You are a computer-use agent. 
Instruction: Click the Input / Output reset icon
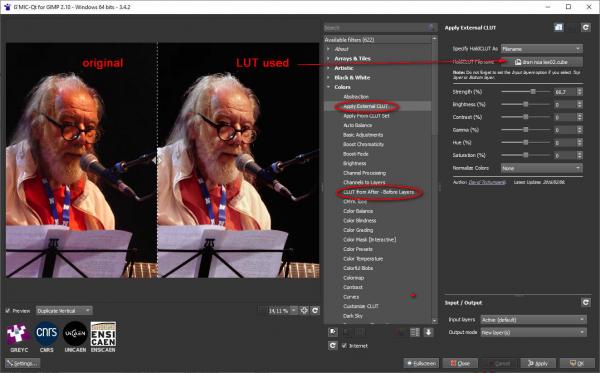pyautogui.click(x=585, y=303)
